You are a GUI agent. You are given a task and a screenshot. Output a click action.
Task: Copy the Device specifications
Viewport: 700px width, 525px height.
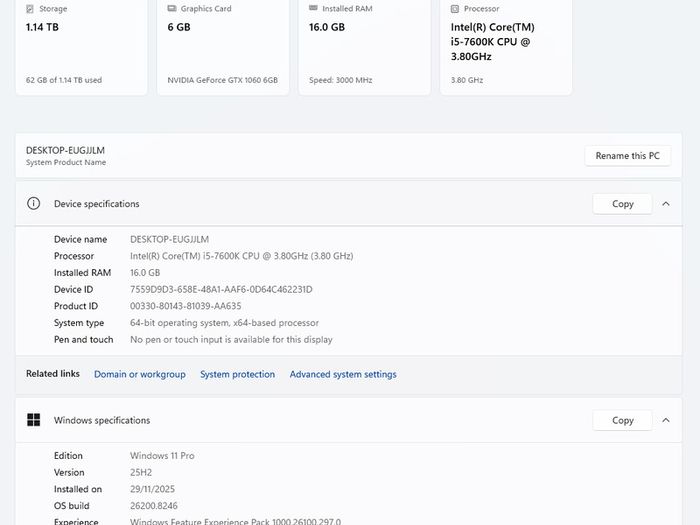click(x=622, y=204)
